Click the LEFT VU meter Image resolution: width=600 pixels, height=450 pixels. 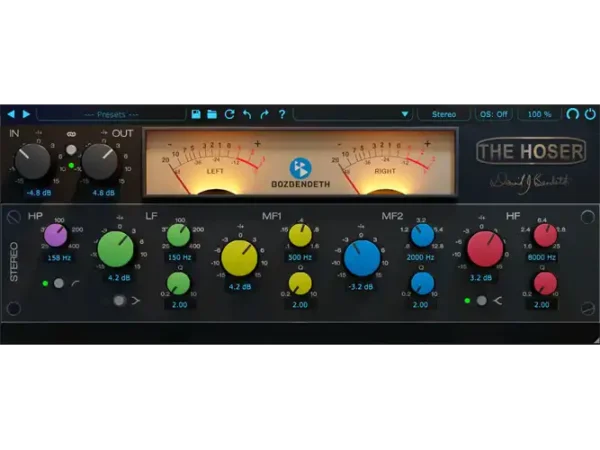click(214, 165)
